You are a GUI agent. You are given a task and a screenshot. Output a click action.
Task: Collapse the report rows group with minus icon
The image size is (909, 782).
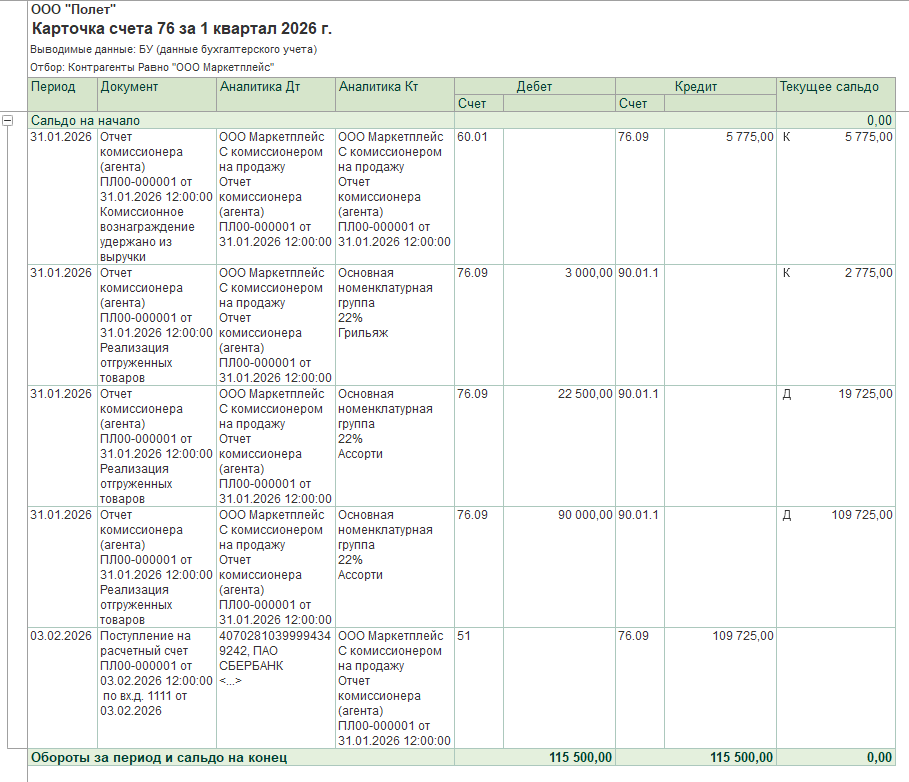tap(8, 120)
